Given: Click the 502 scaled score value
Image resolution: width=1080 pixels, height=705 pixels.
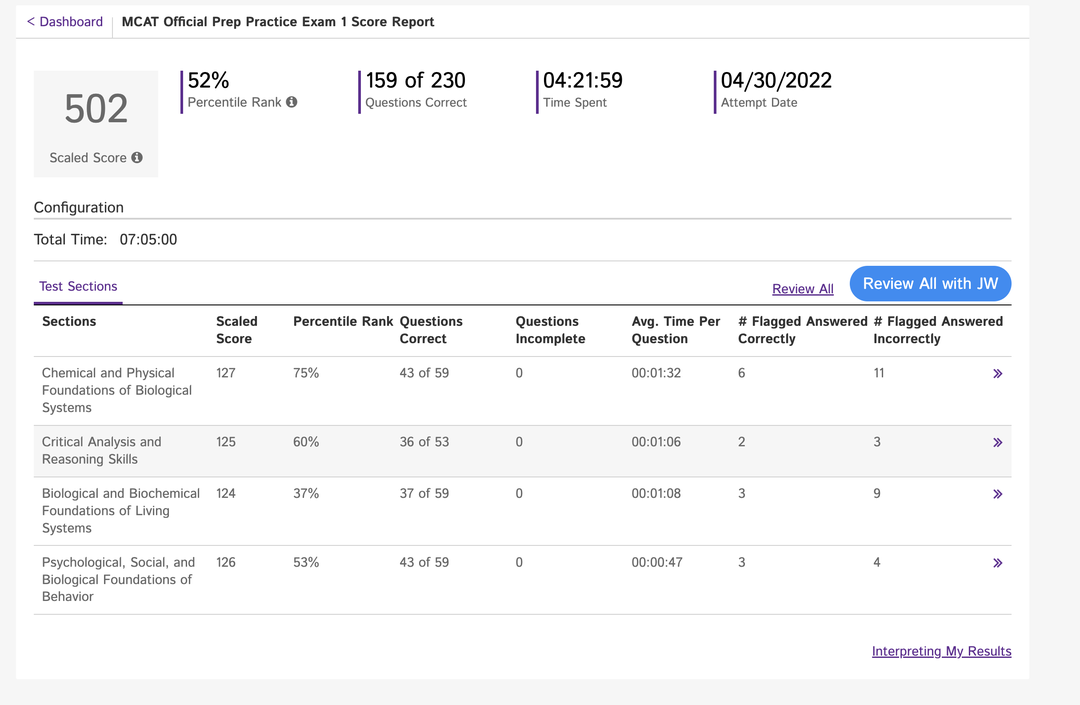Looking at the screenshot, I should [x=96, y=109].
